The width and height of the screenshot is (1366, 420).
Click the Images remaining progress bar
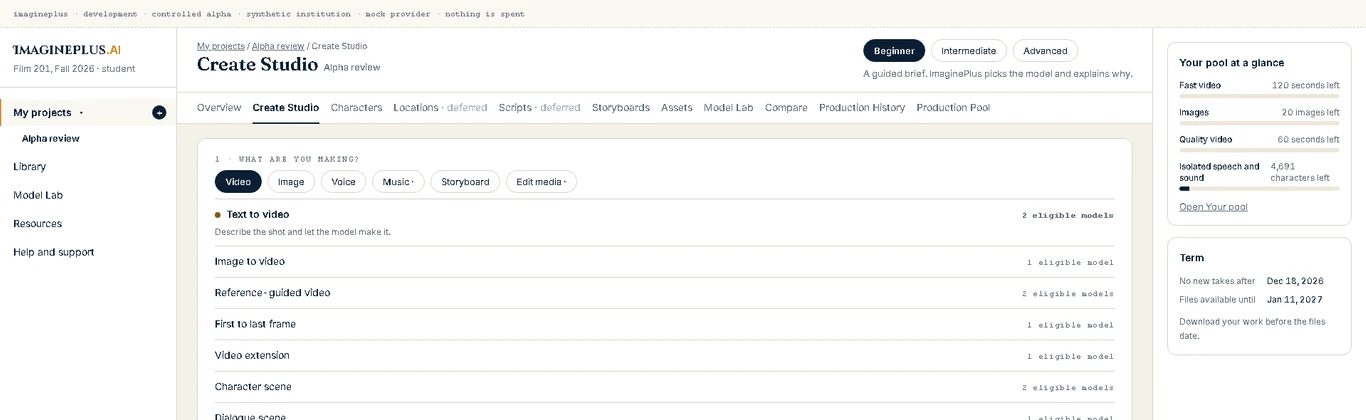point(1259,123)
